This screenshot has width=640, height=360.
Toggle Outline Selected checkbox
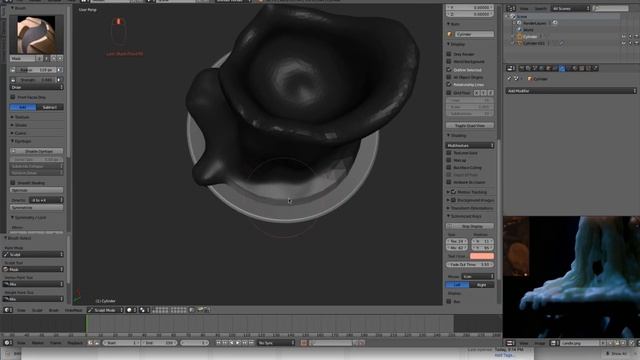(x=449, y=69)
